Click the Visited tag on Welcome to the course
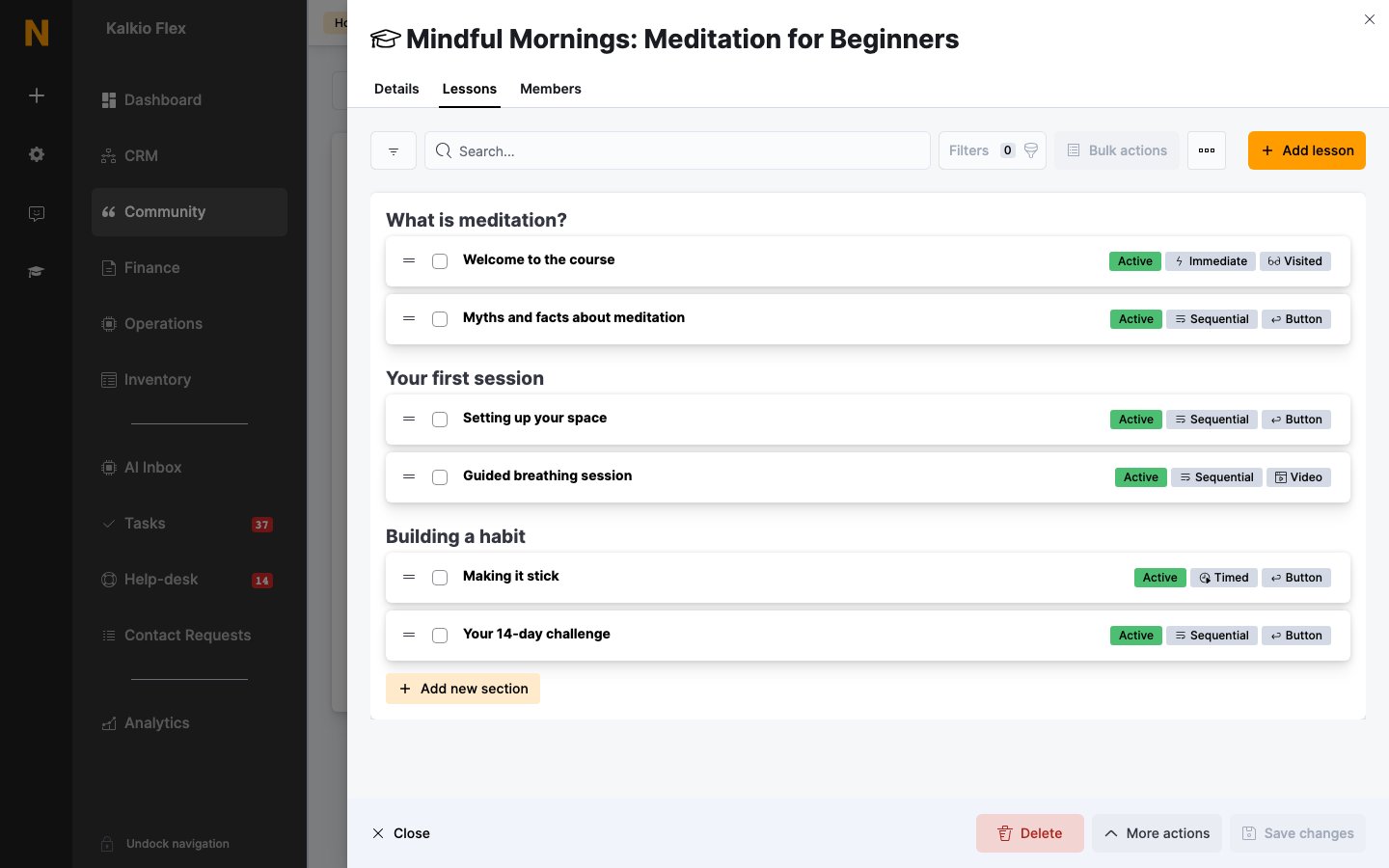Image resolution: width=1389 pixels, height=868 pixels. 1295,261
